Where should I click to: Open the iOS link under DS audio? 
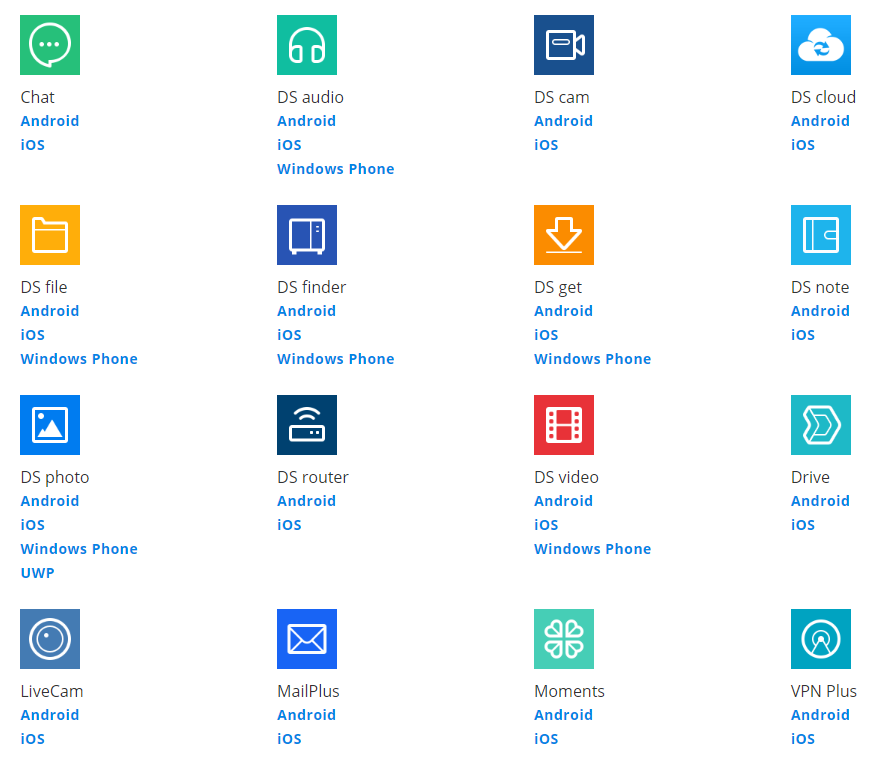click(289, 145)
